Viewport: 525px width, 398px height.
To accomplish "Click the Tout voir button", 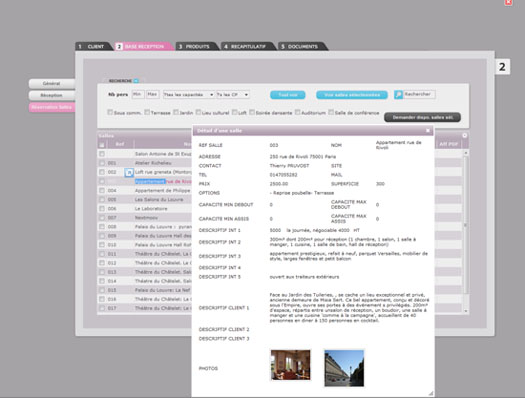I will (288, 95).
